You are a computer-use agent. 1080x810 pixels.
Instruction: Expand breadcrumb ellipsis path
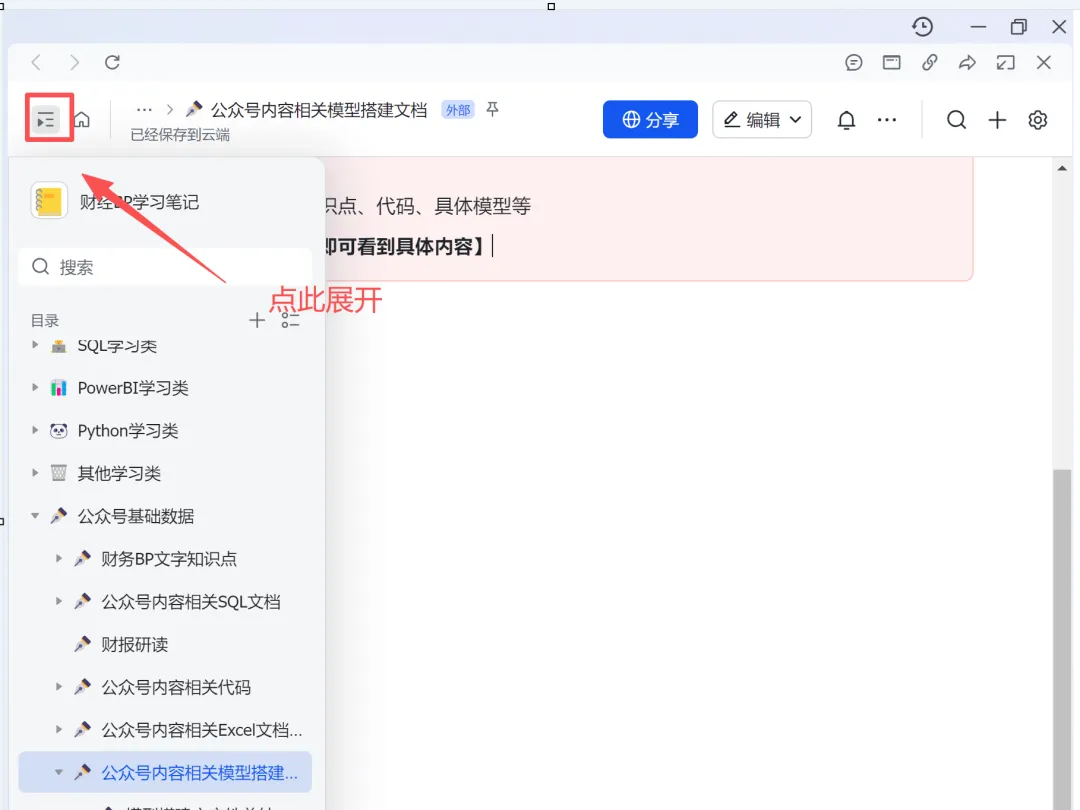(x=144, y=110)
